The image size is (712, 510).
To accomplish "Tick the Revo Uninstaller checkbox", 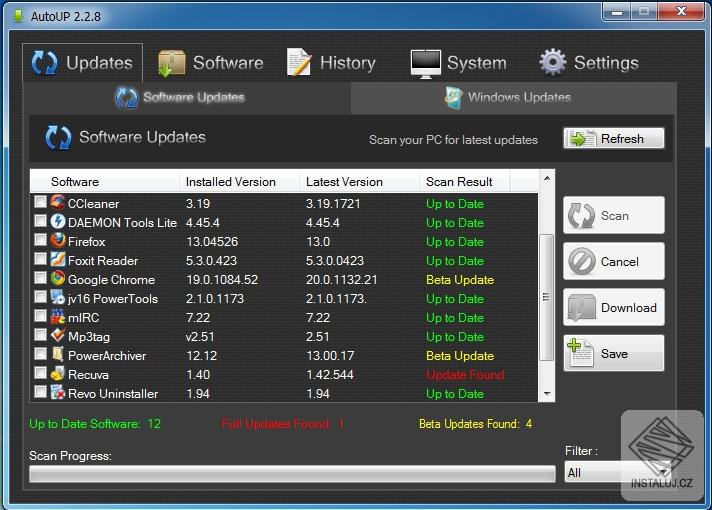I will 40,392.
